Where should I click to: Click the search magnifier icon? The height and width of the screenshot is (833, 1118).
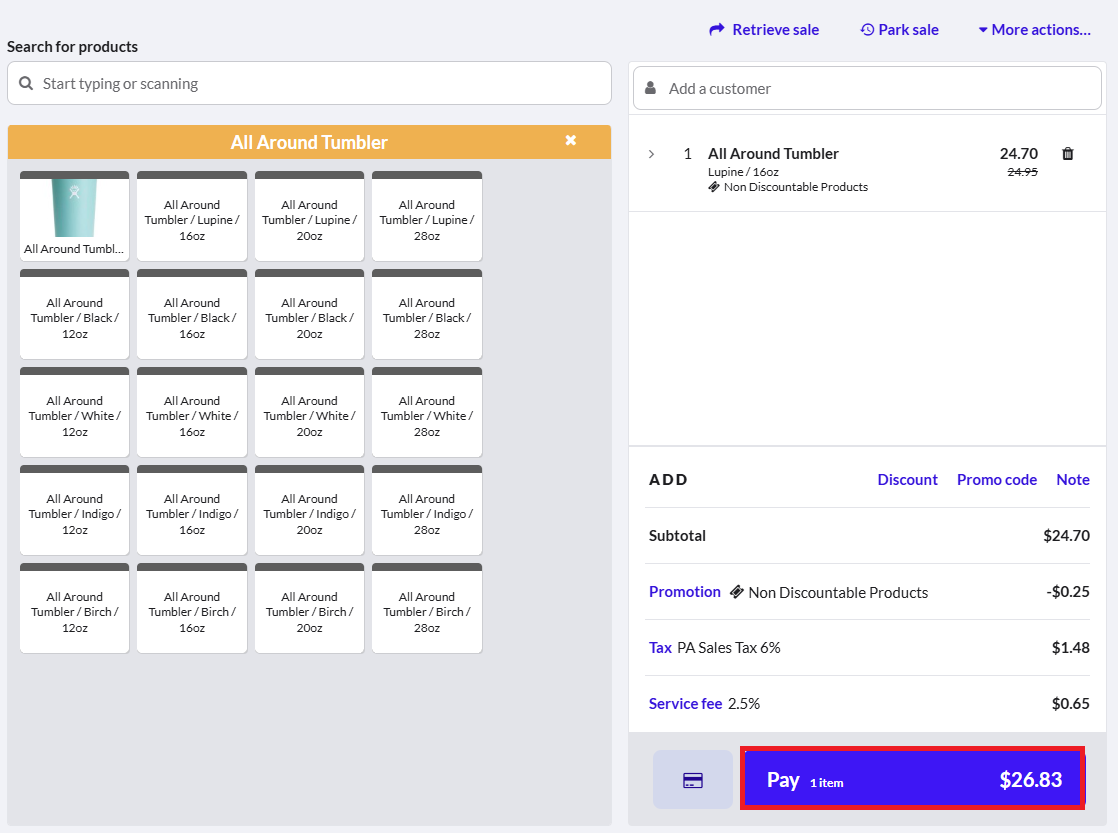(26, 83)
